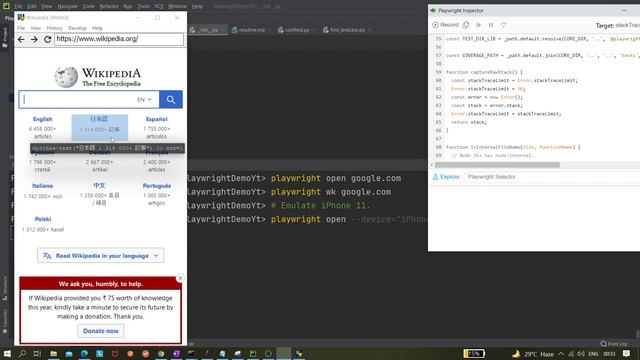Open the Project tool window sidebar

click(x=5, y=37)
